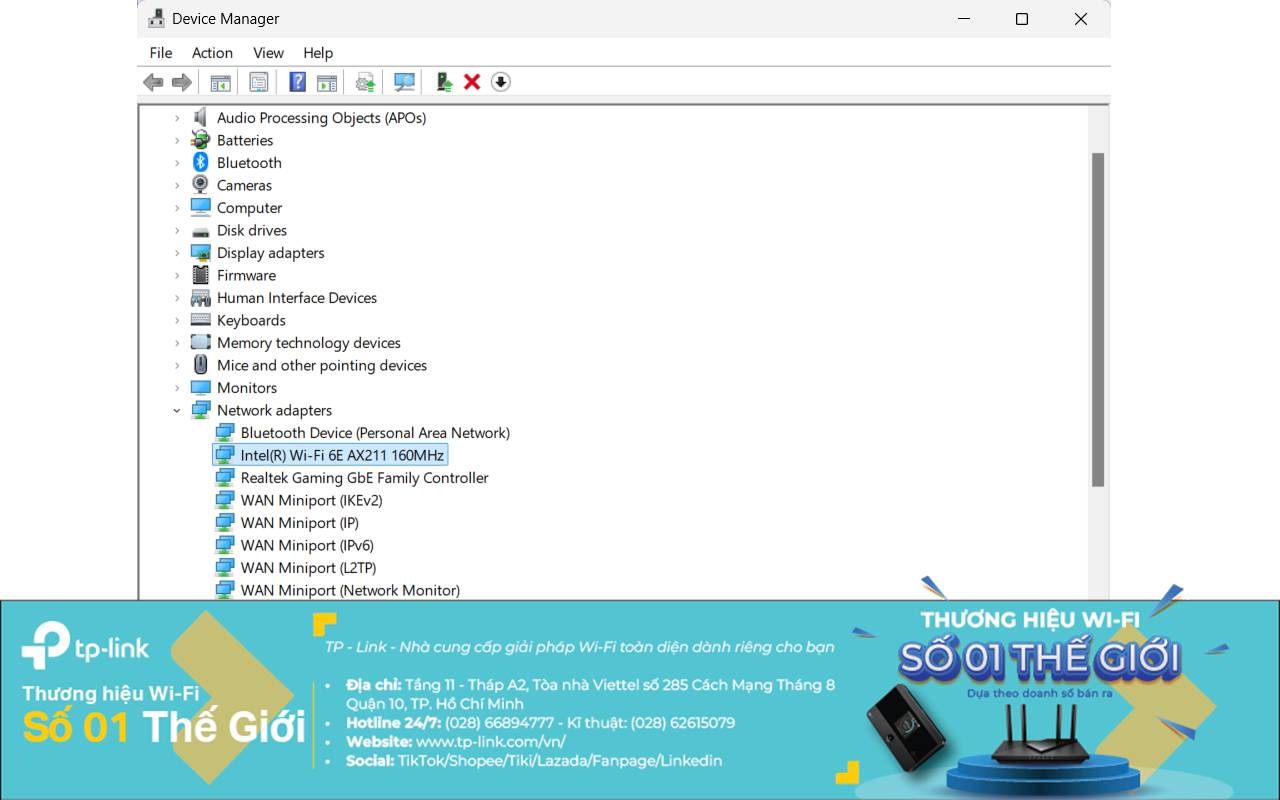Viewport: 1280px width, 800px height.
Task: Expand the Memory technology devices node
Action: (x=177, y=343)
